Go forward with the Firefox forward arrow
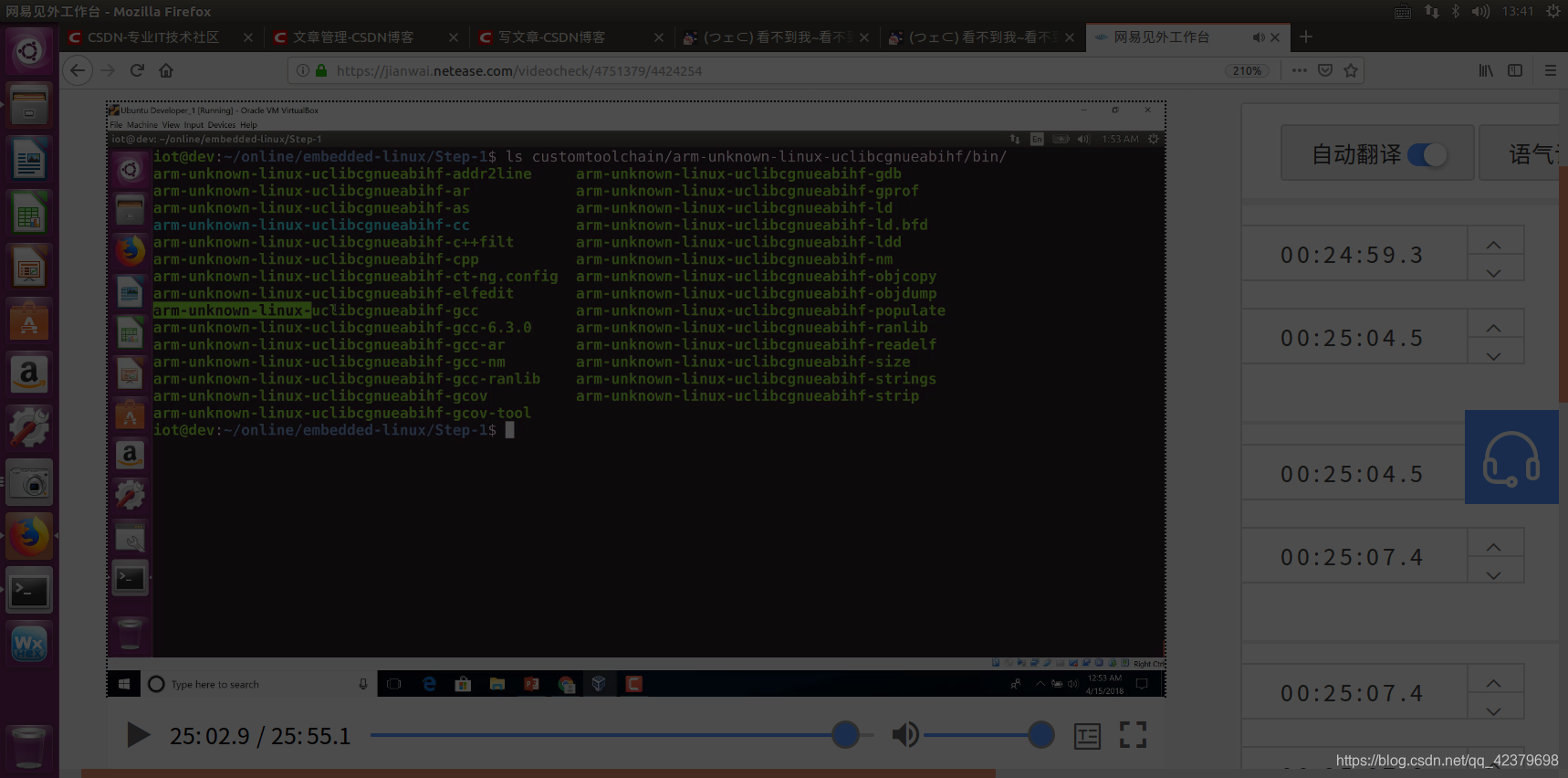Screen dimensions: 1568x778 [108, 70]
